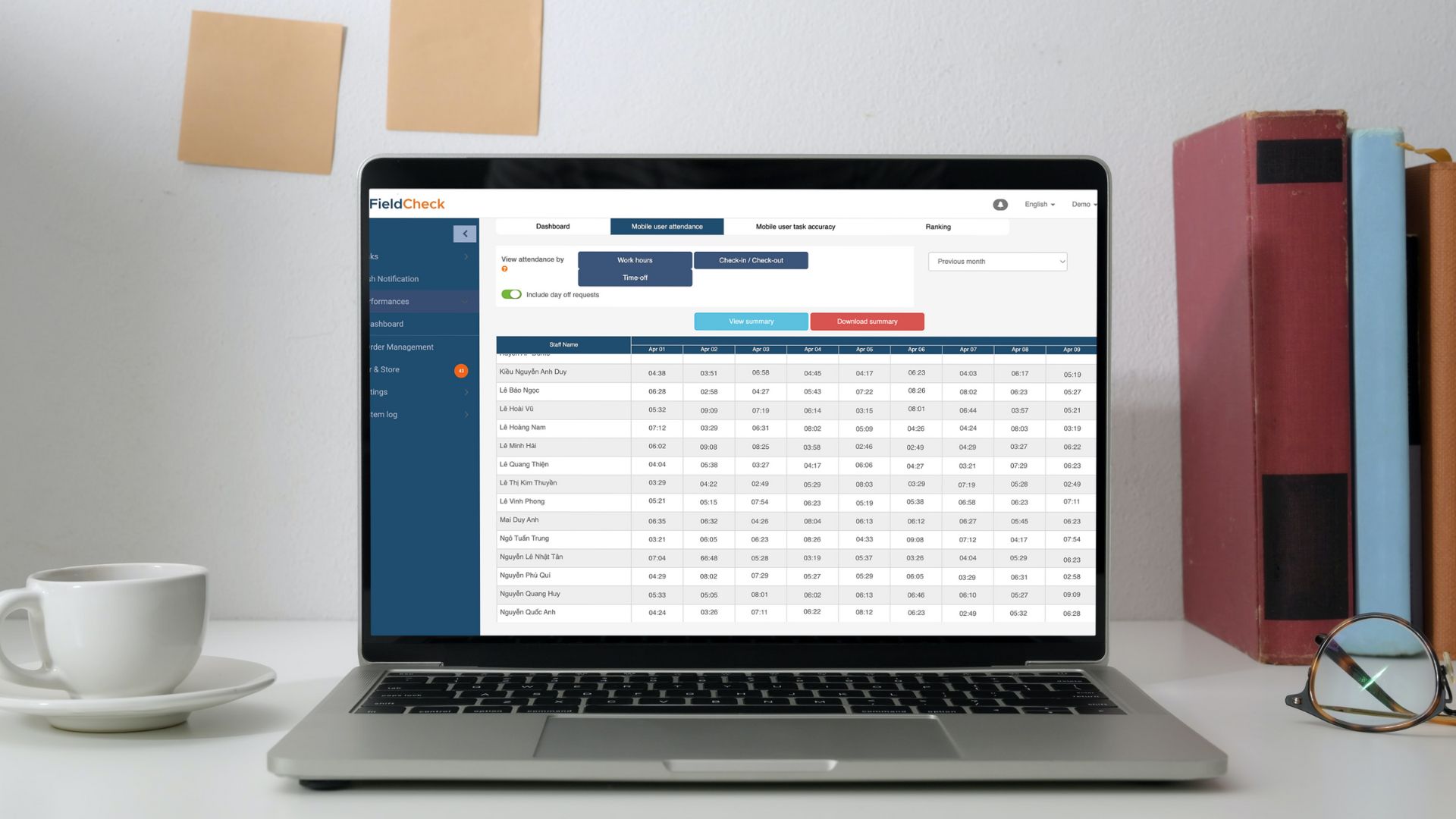1456x819 pixels.
Task: Expand the Demo user dropdown
Action: coord(1083,204)
